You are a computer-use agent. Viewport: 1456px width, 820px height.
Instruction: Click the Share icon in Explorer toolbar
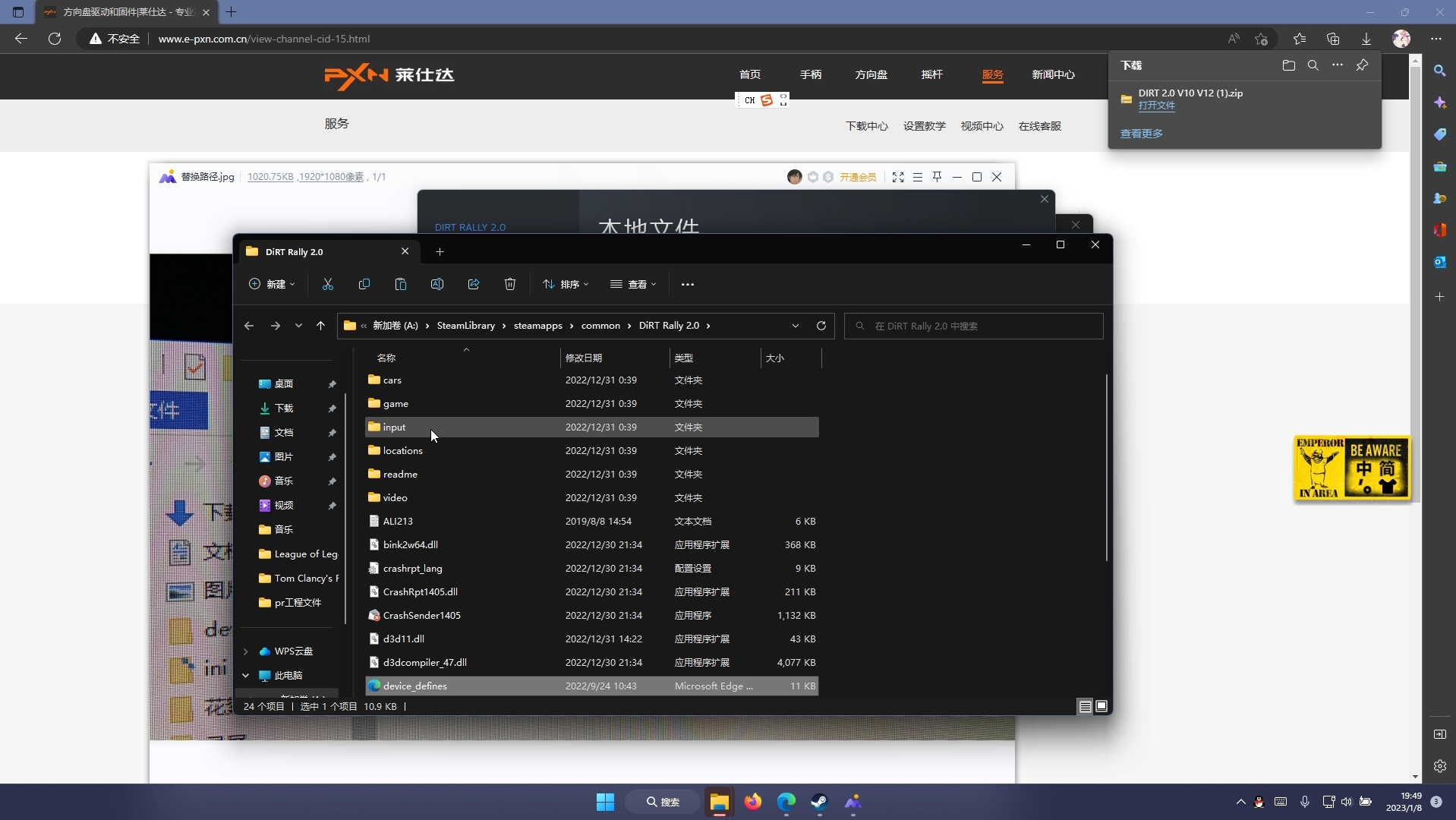(x=474, y=284)
